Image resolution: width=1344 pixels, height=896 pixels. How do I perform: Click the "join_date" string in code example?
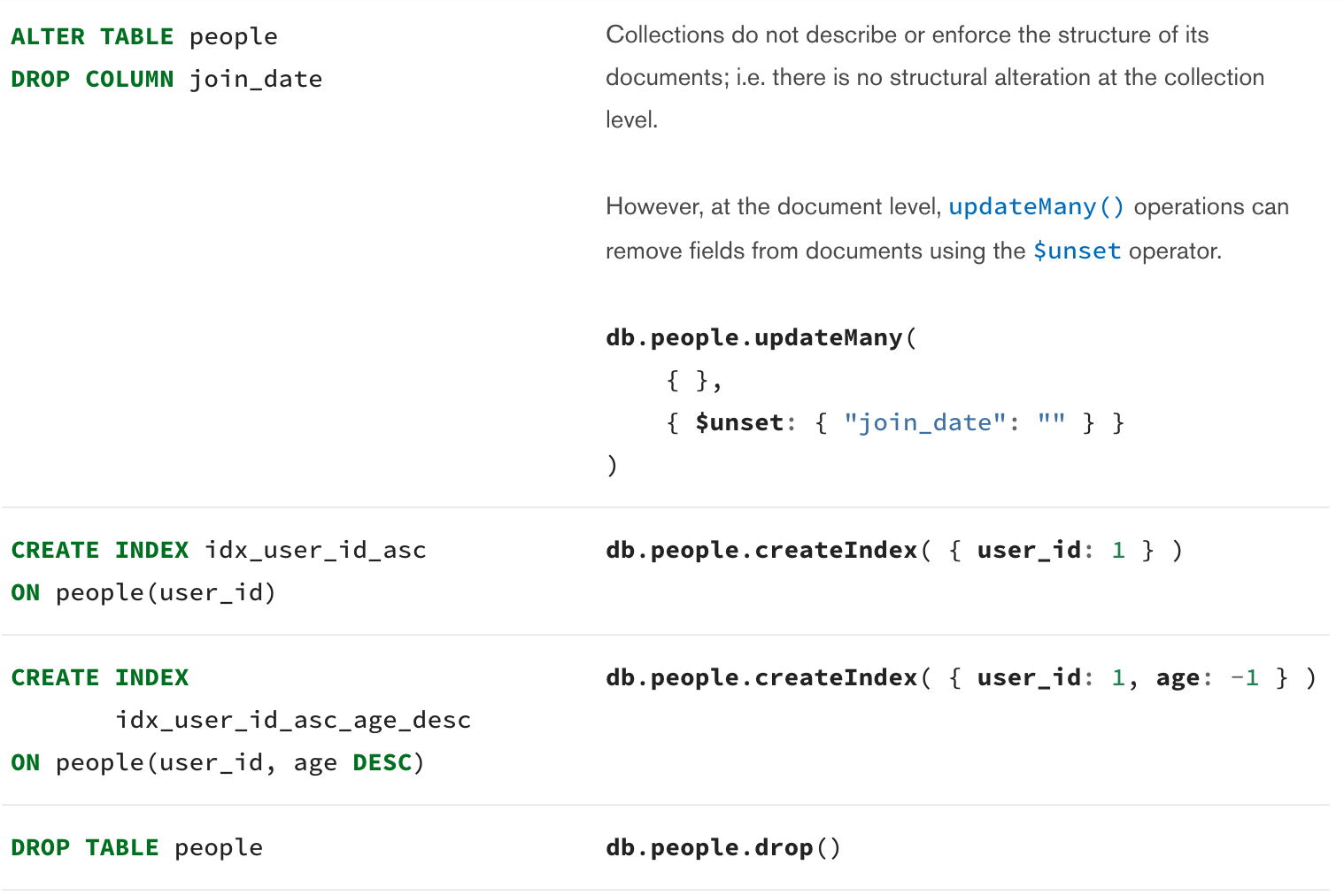923,423
